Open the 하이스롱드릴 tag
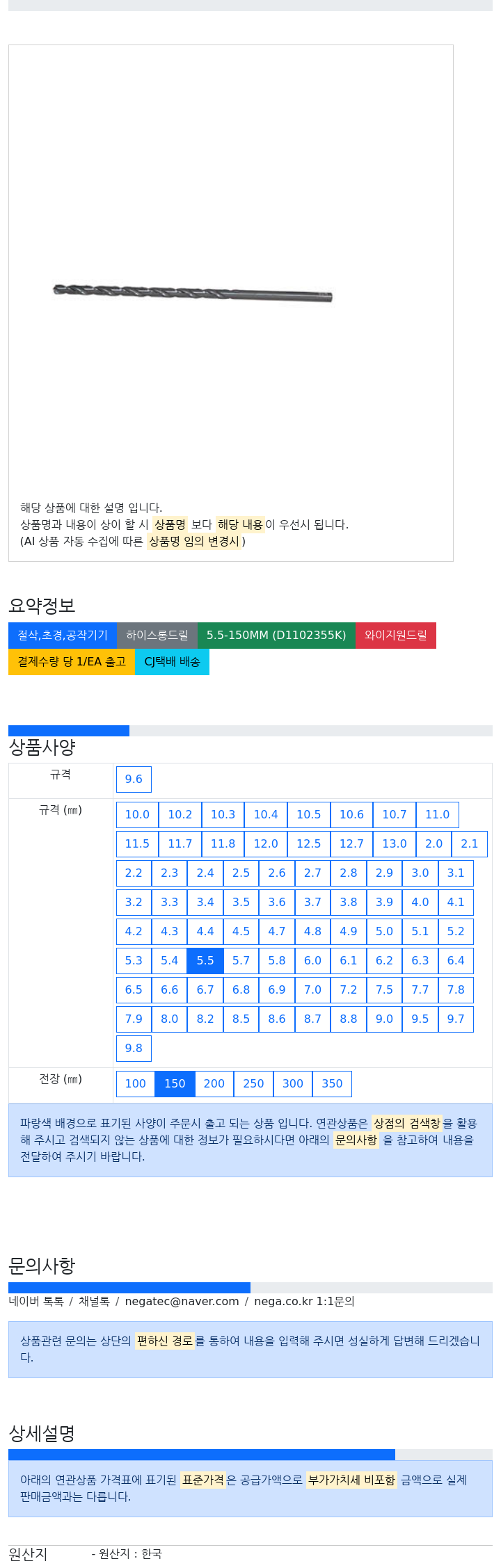 [157, 636]
